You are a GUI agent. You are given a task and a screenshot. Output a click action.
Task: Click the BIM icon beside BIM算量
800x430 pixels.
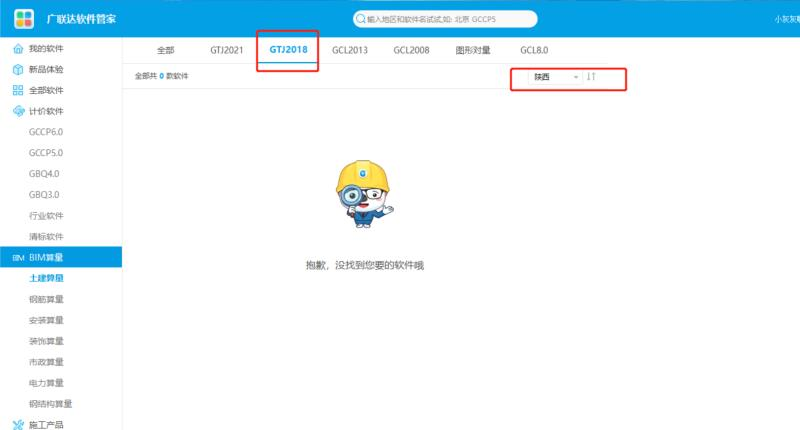[x=18, y=258]
